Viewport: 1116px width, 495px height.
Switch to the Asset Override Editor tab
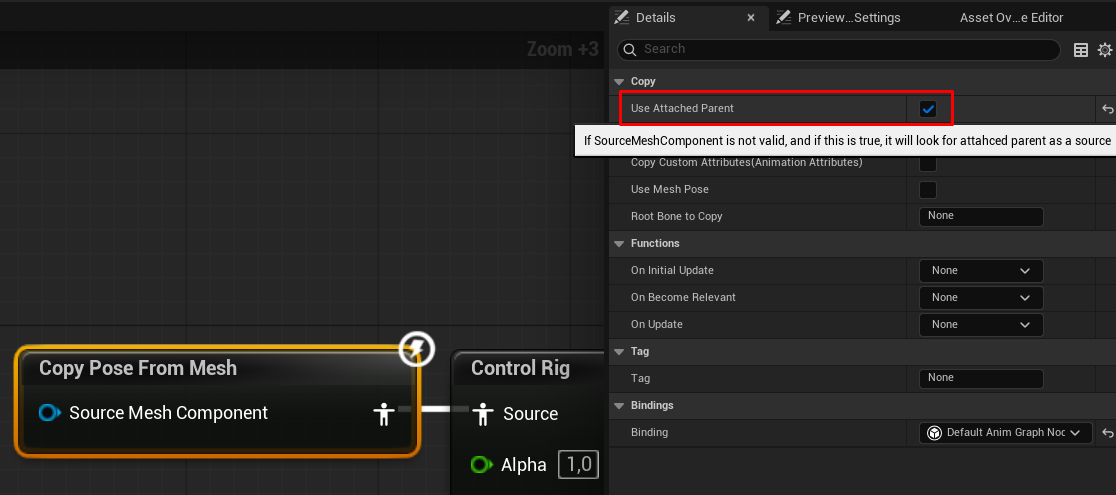(1010, 18)
